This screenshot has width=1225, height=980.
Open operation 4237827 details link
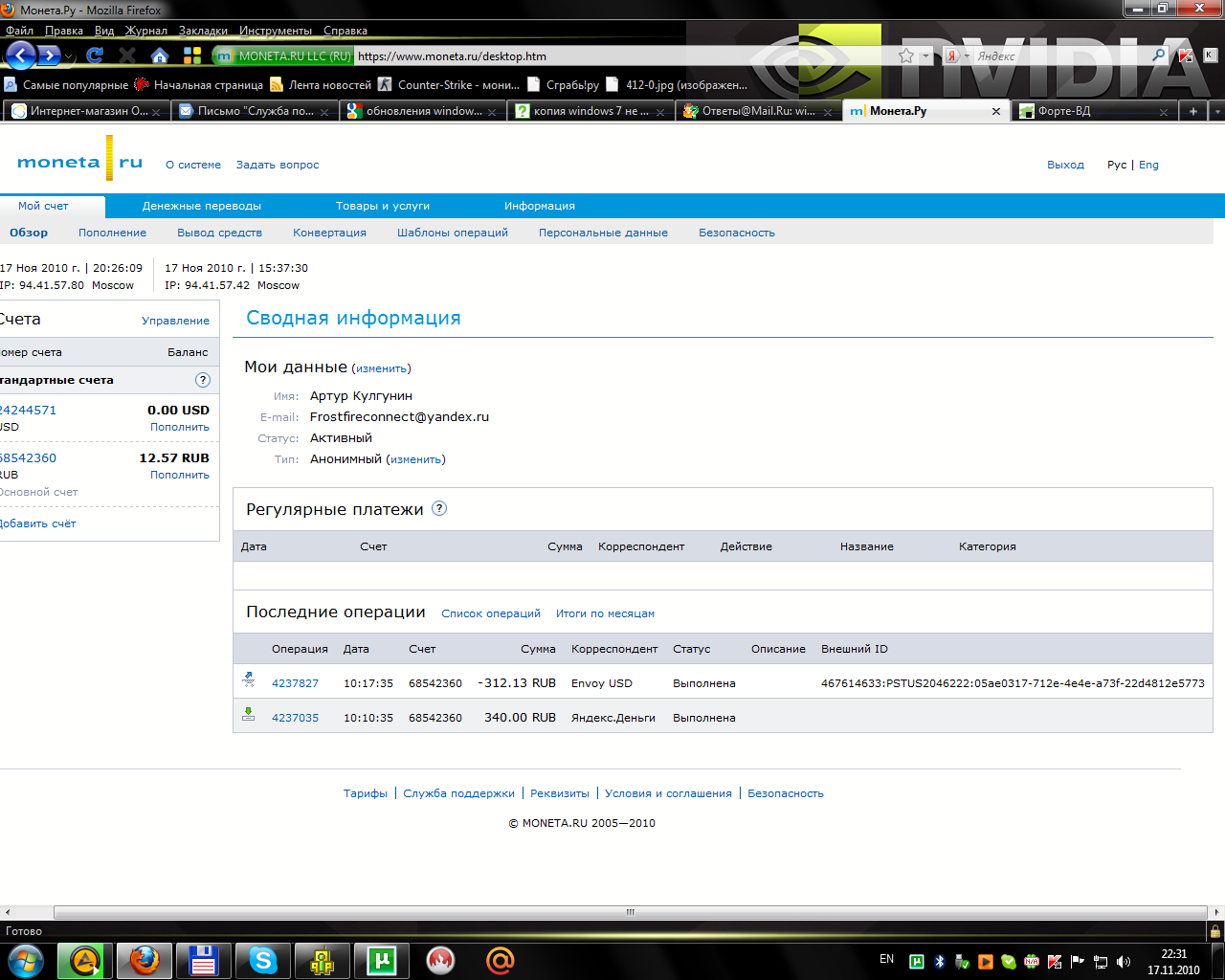(x=295, y=683)
